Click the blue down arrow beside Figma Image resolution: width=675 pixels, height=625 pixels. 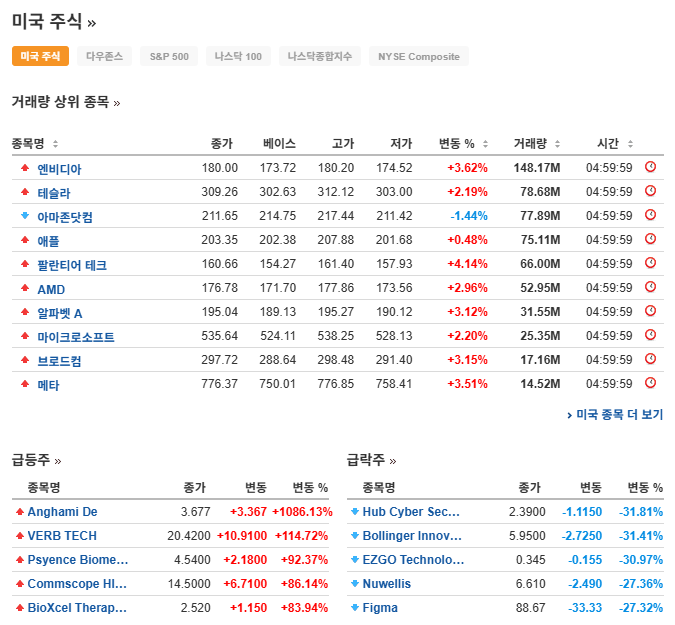(x=355, y=608)
